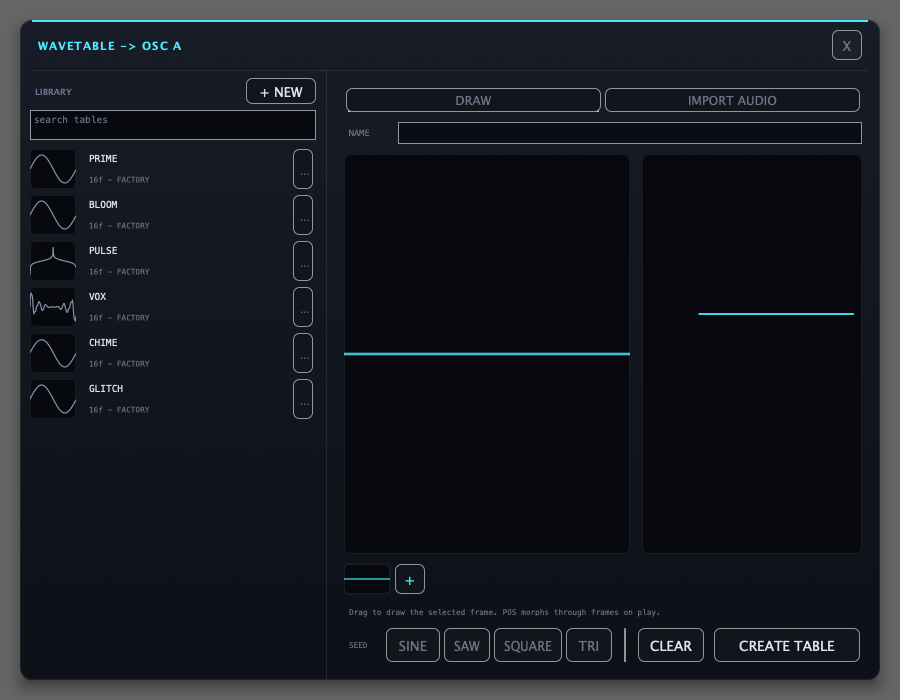
Task: Click in the large waveform drawing canvas
Action: coord(487,354)
